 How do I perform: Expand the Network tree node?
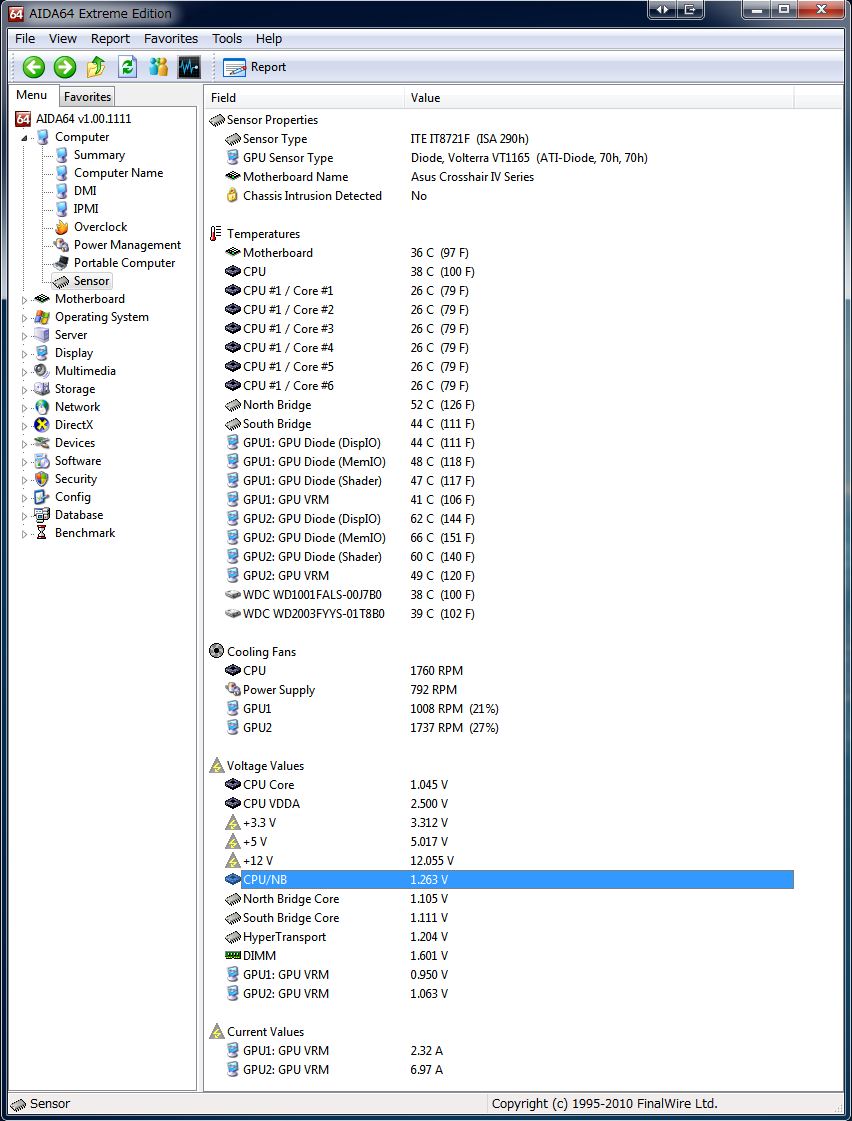tap(24, 408)
